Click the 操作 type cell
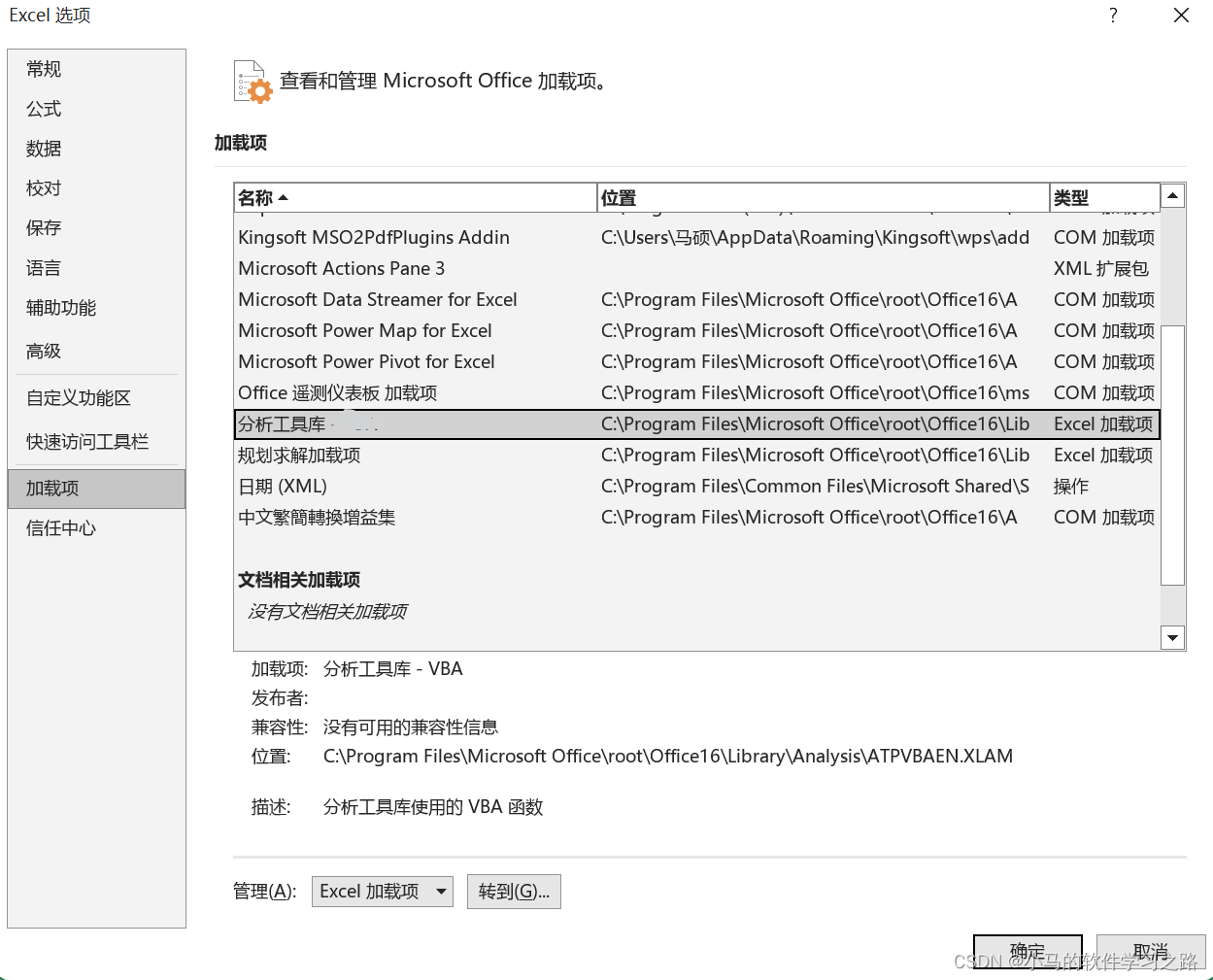The image size is (1213, 980). click(1071, 487)
